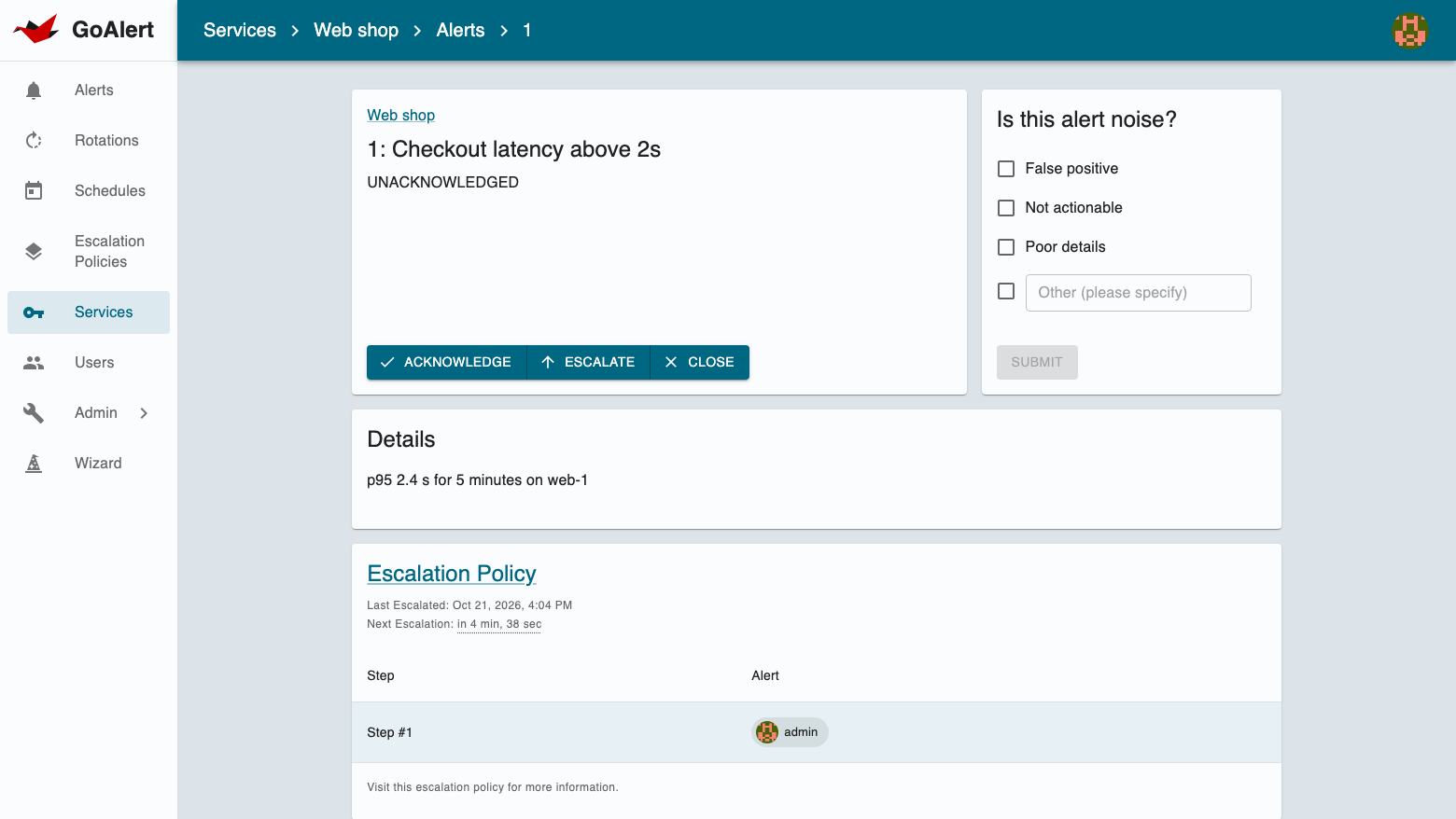This screenshot has width=1456, height=819.
Task: Click Web shop in the breadcrumb
Action: tap(356, 30)
